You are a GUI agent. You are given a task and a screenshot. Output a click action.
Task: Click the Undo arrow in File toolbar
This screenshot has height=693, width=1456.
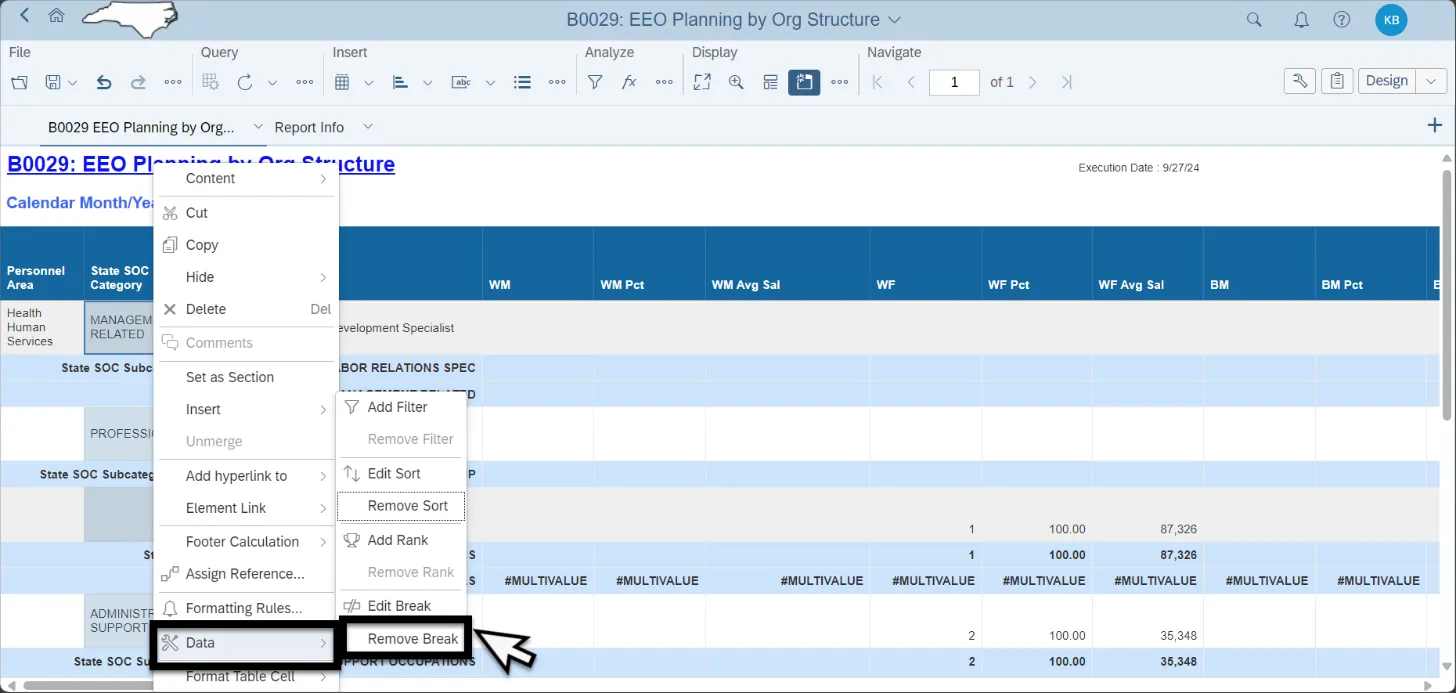(x=104, y=82)
